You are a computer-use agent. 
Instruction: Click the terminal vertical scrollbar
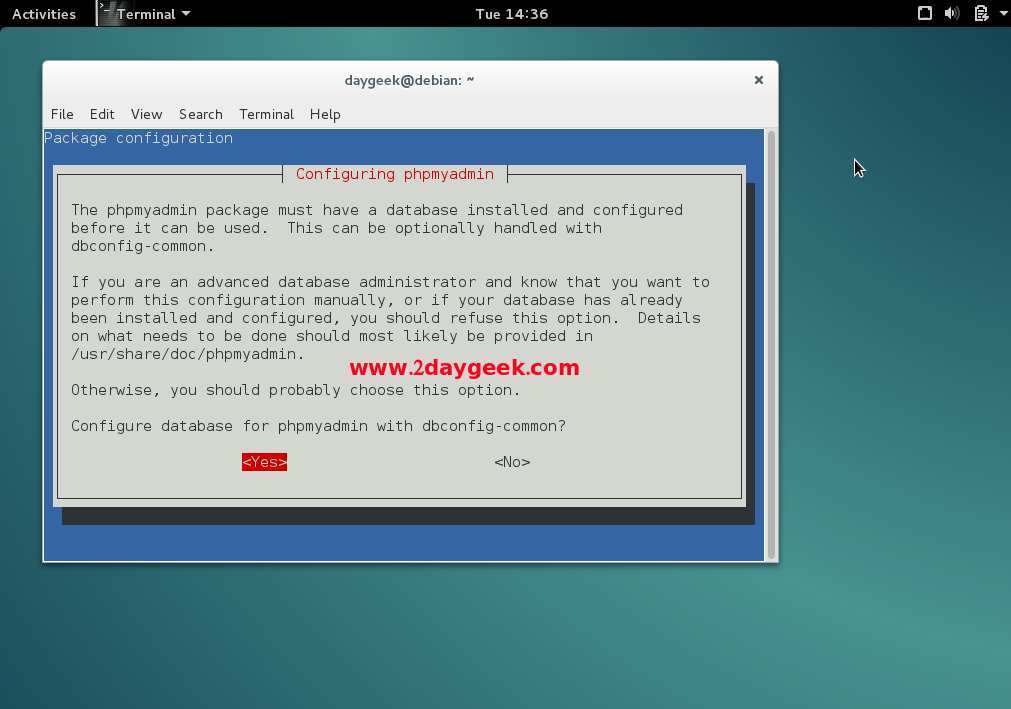[771, 345]
